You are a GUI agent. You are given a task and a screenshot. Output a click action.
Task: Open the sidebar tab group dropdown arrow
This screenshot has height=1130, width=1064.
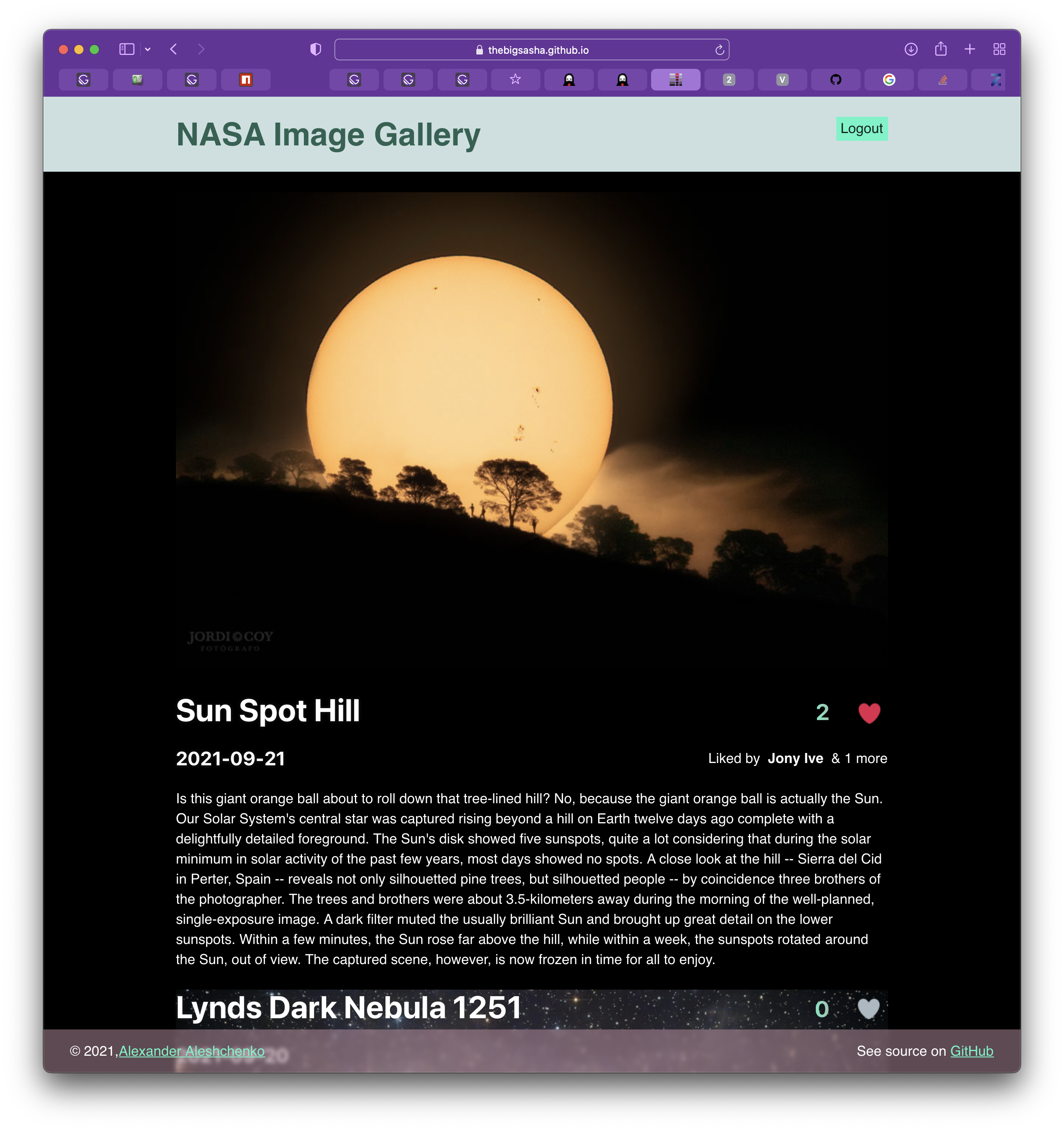148,50
